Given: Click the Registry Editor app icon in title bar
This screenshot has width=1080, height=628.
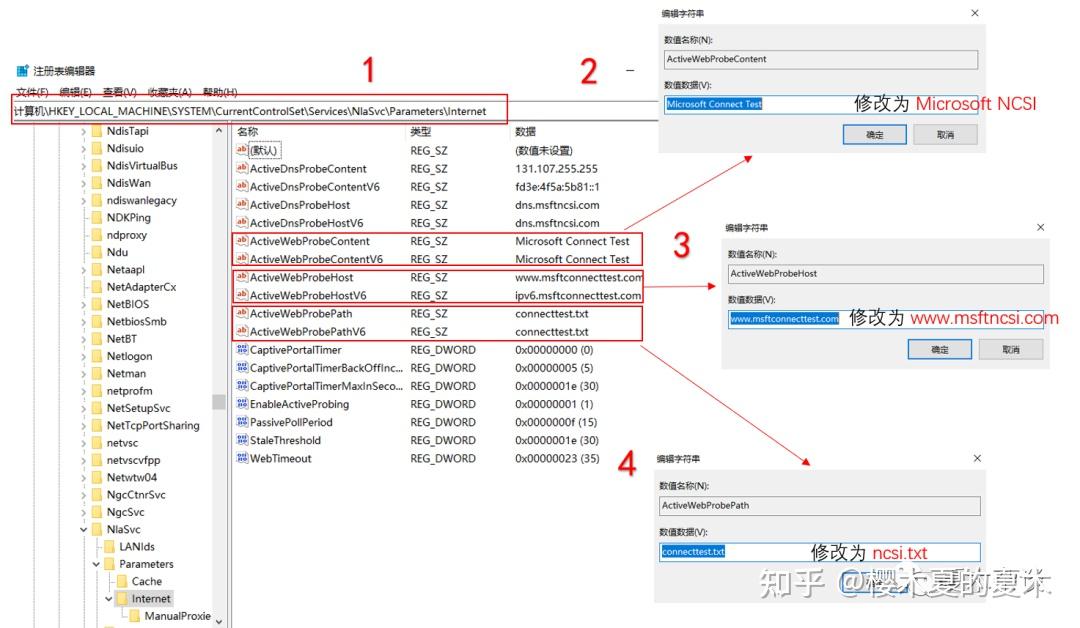Looking at the screenshot, I should click(22, 71).
